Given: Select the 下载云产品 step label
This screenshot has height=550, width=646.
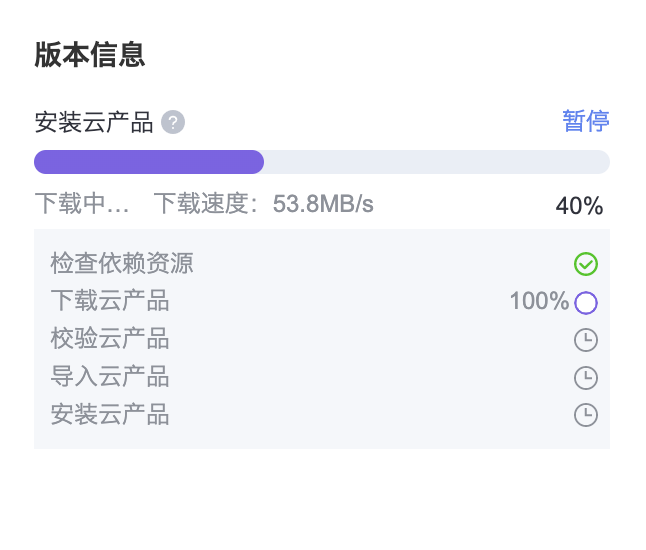Looking at the screenshot, I should pyautogui.click(x=110, y=301).
